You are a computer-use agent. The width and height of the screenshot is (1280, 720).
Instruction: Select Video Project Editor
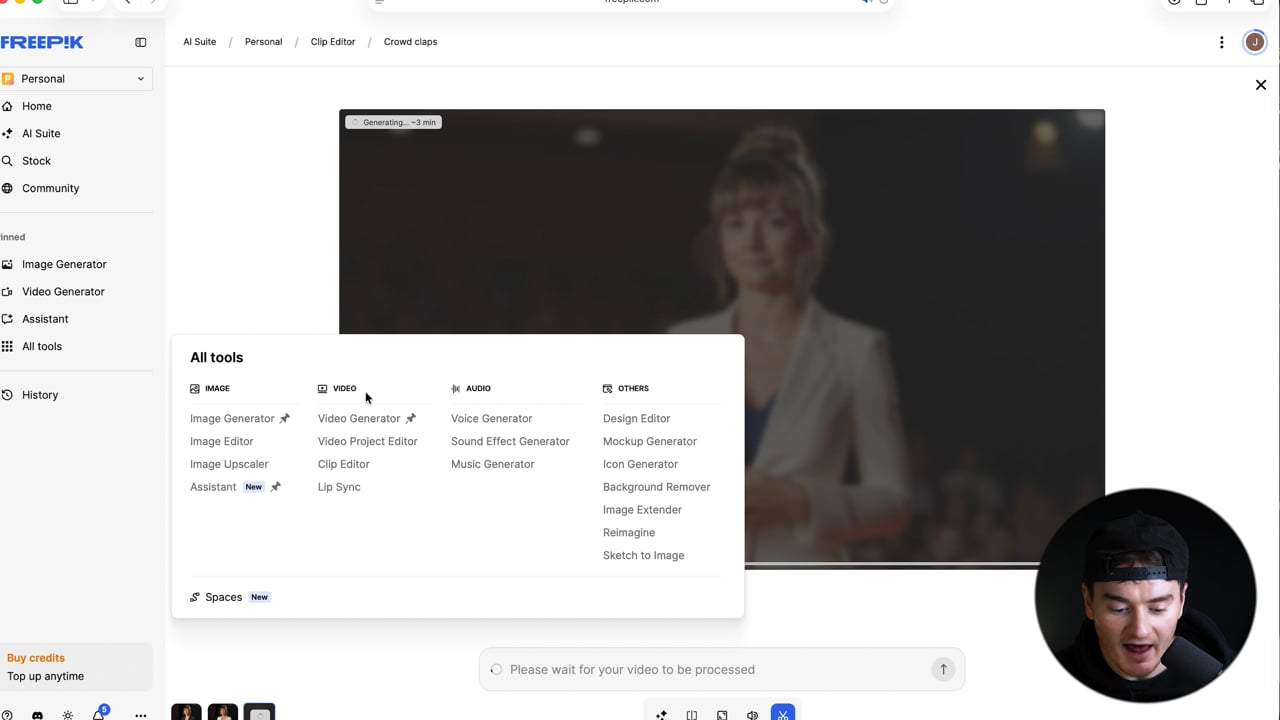click(368, 442)
